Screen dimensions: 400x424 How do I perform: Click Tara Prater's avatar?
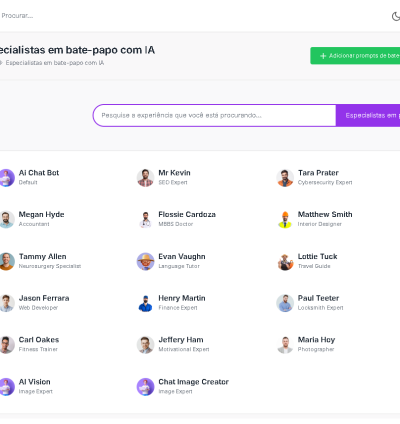click(x=285, y=178)
